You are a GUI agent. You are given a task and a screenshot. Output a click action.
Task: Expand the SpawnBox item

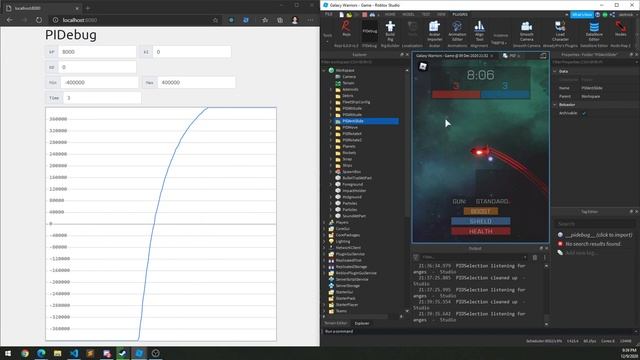click(331, 172)
